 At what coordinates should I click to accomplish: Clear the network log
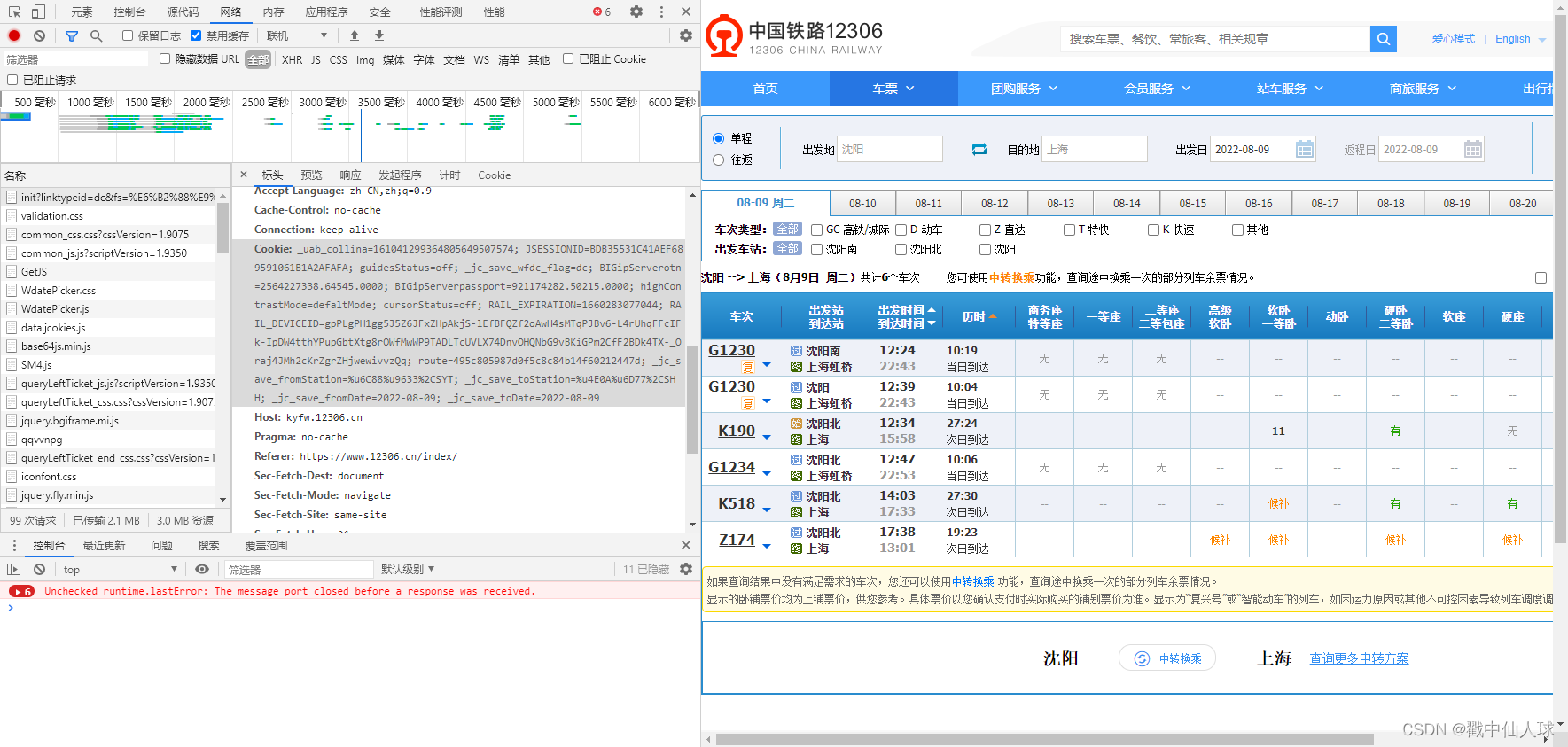[x=39, y=35]
